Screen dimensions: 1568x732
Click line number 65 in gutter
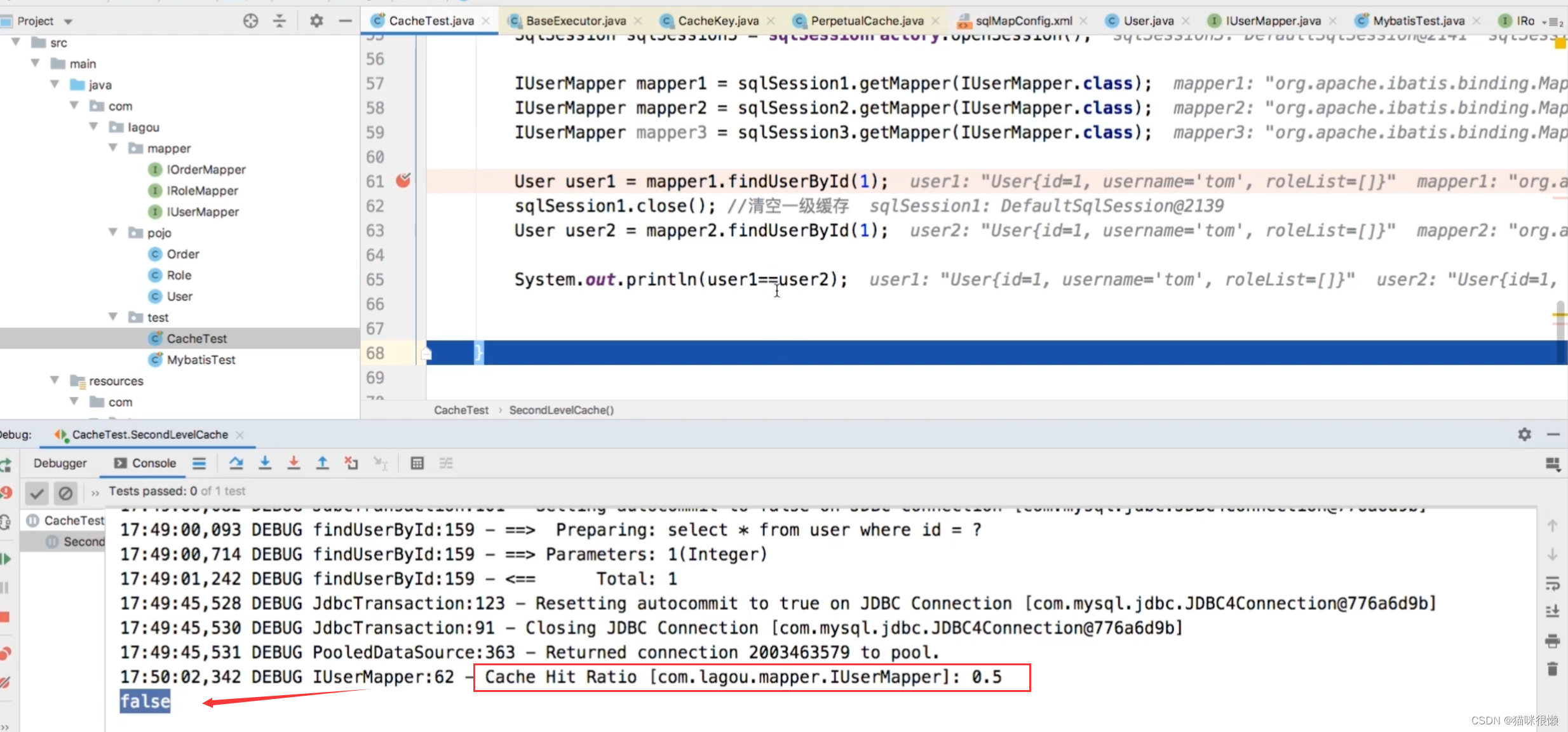(375, 280)
